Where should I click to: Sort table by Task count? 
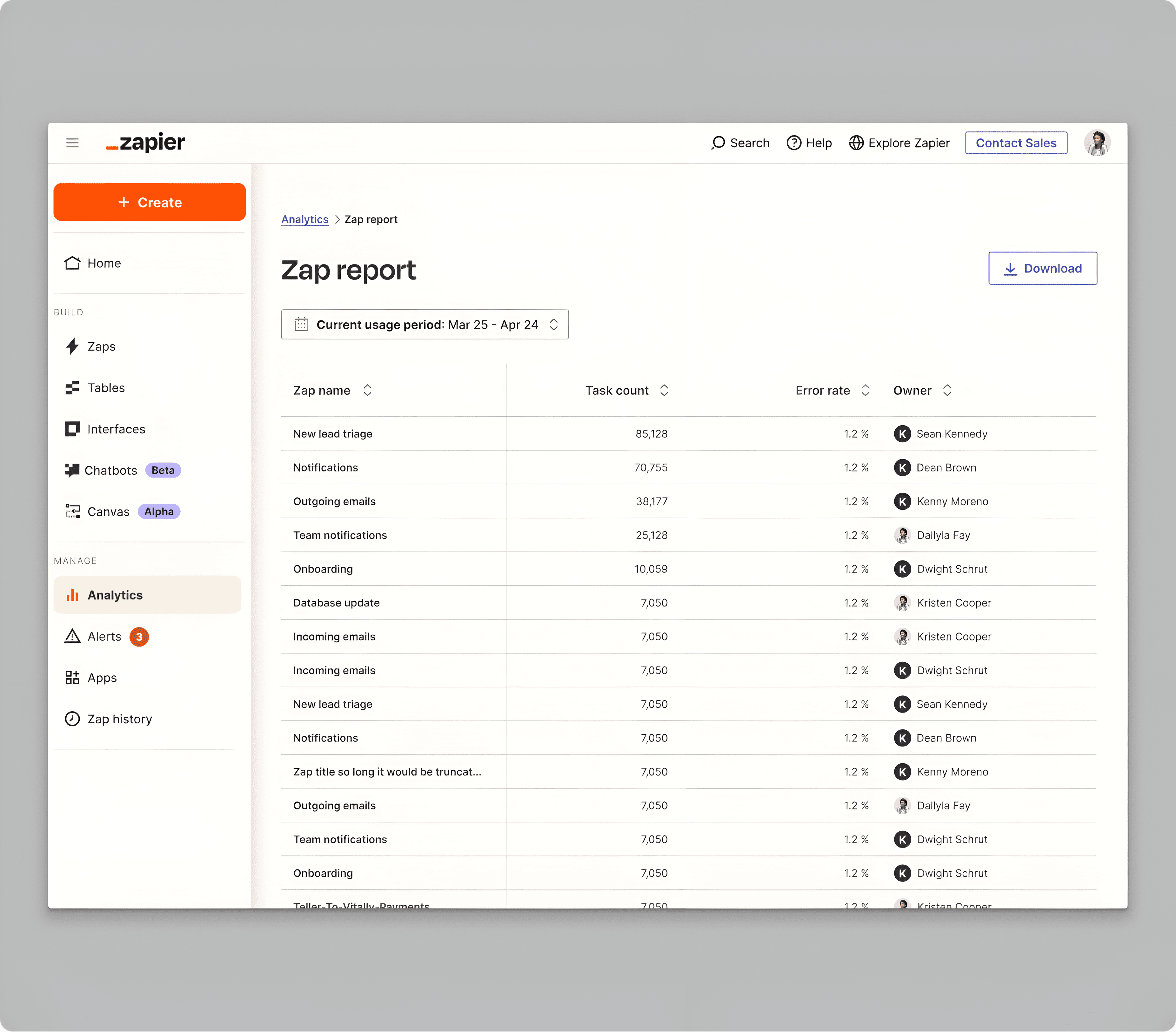click(664, 390)
